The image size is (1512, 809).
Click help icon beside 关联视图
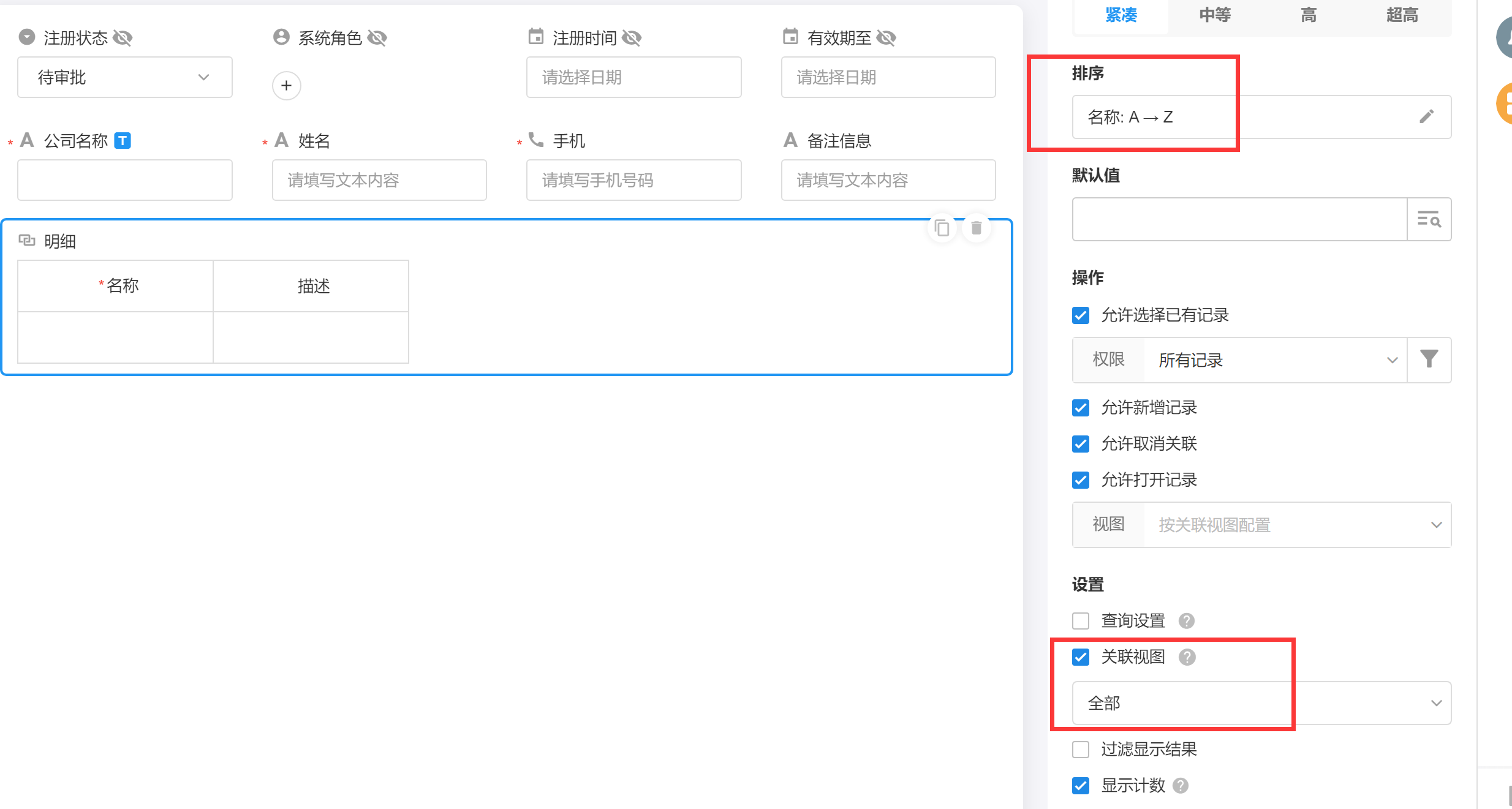pyautogui.click(x=1187, y=657)
